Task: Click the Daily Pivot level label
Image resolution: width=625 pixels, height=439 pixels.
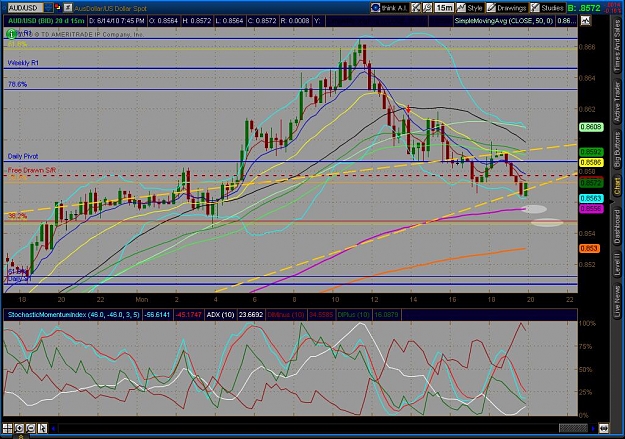Action: 23,156
